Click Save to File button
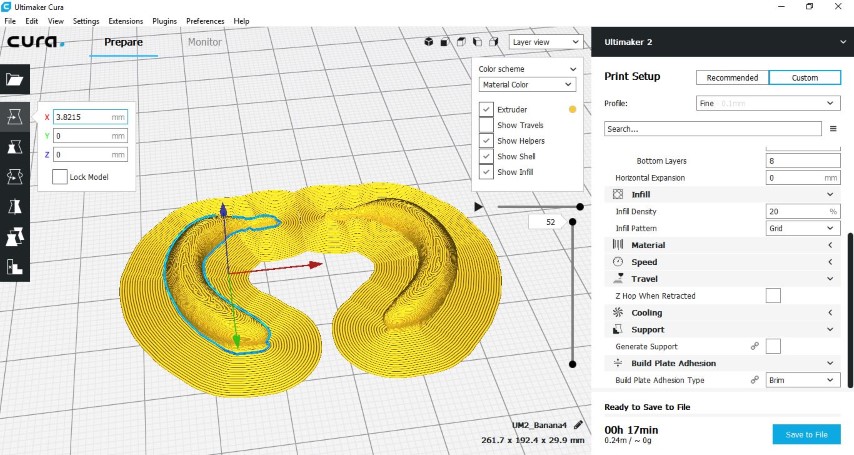 pyautogui.click(x=806, y=434)
